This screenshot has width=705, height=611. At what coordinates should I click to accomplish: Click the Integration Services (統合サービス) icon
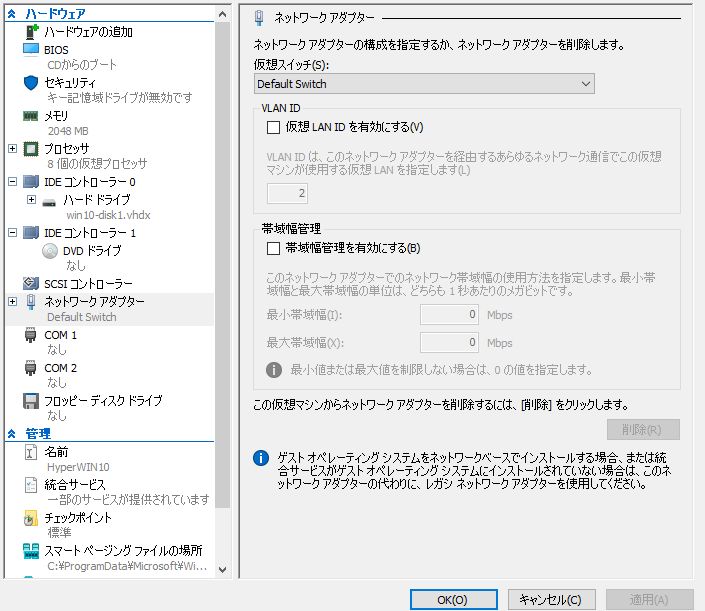click(31, 485)
